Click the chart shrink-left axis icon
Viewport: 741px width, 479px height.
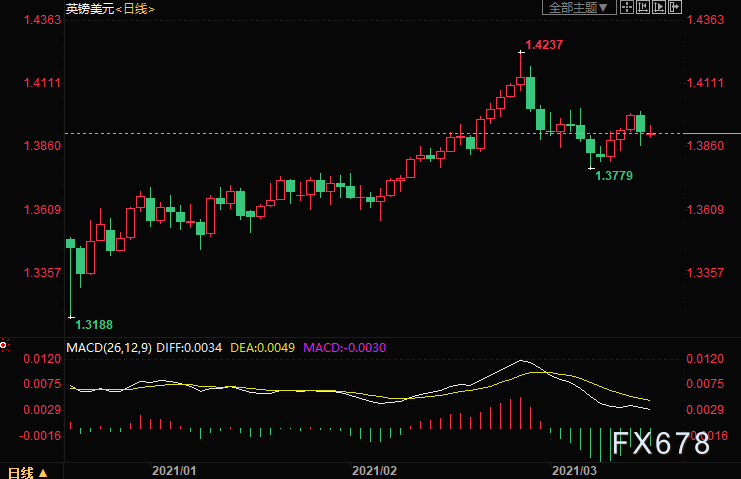[643, 7]
